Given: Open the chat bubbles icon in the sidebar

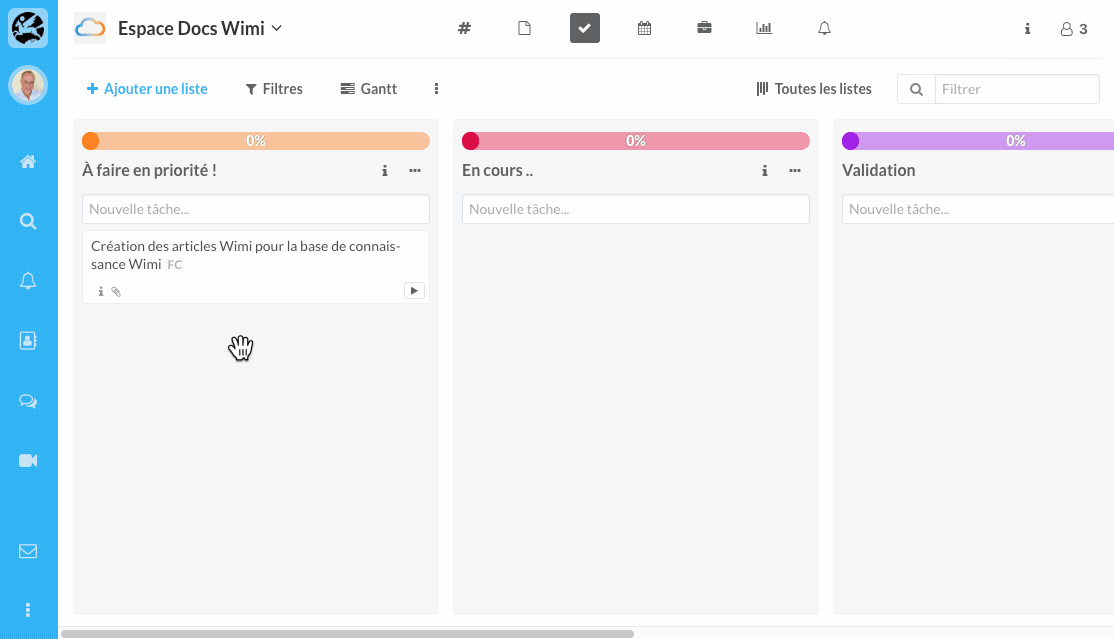Looking at the screenshot, I should [28, 401].
